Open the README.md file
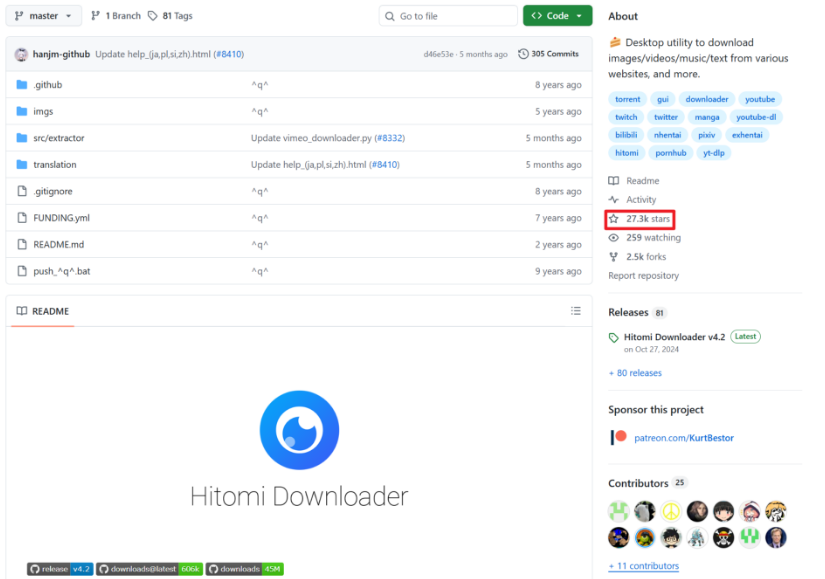 58,244
